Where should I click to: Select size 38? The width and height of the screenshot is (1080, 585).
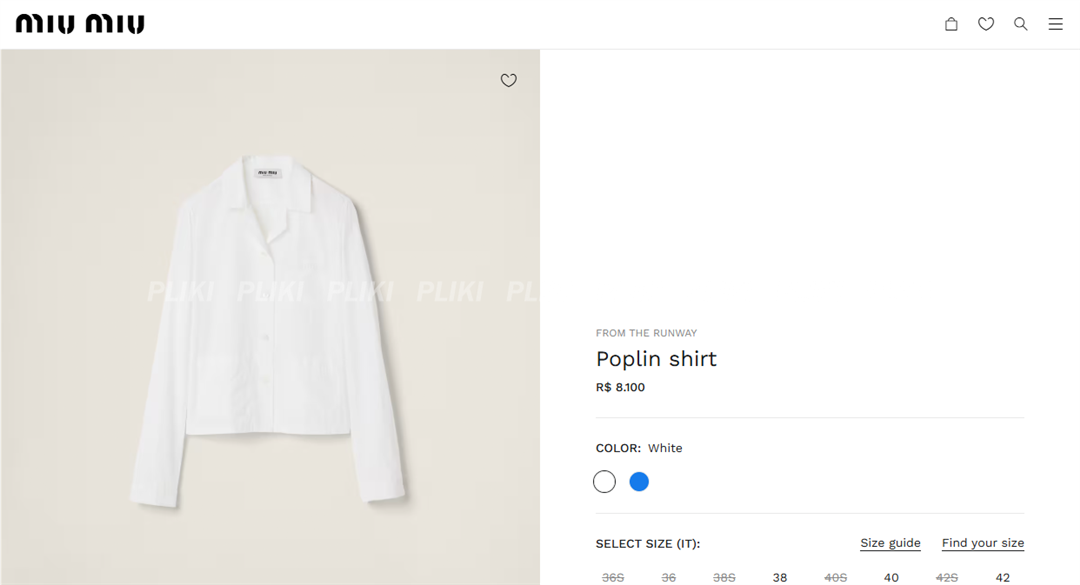tap(780, 577)
